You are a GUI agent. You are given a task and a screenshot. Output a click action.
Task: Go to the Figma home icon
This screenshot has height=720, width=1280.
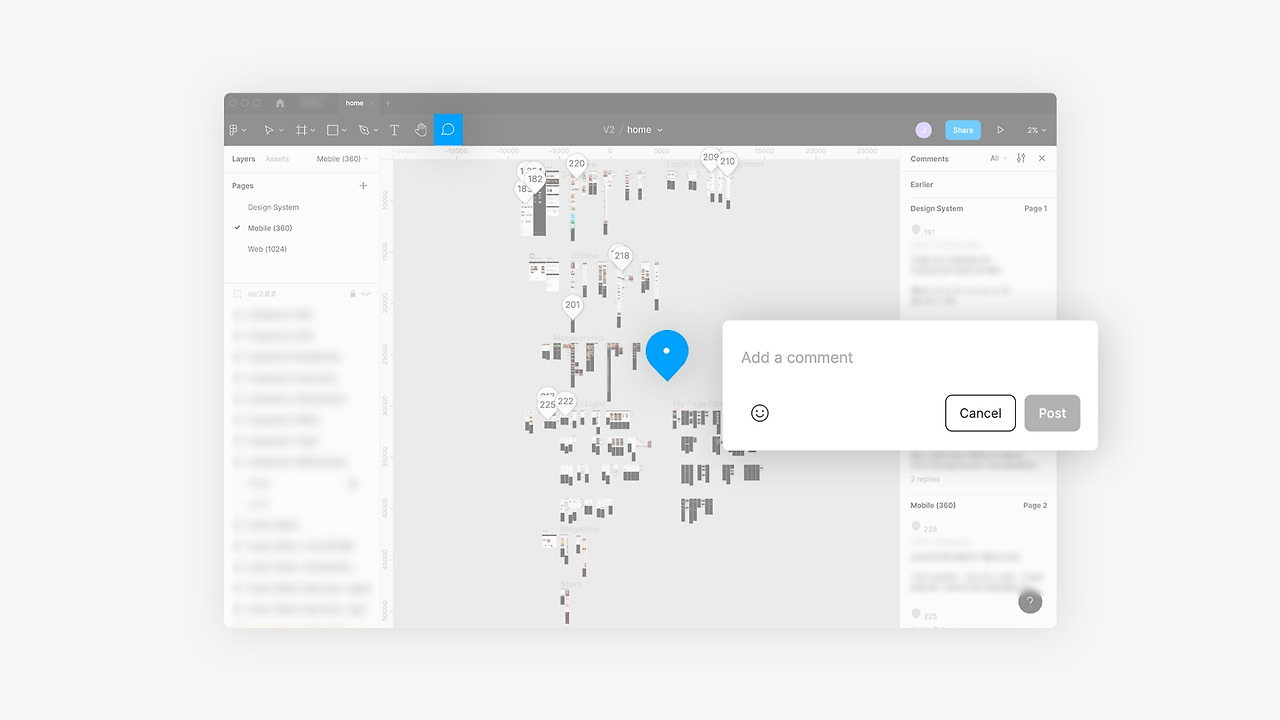pos(280,103)
